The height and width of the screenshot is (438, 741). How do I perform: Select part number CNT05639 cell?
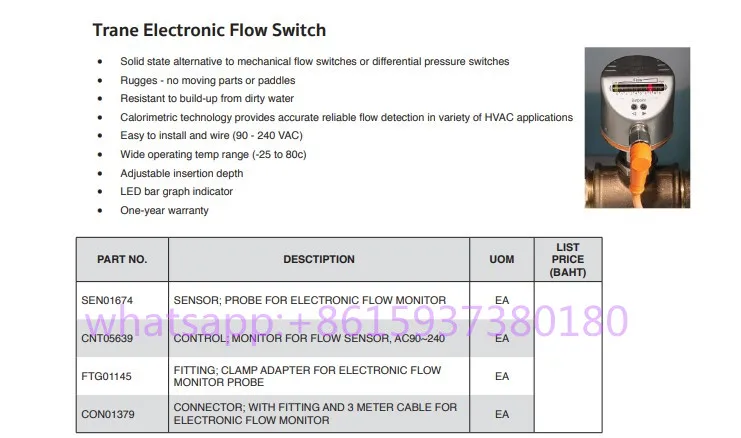click(107, 338)
